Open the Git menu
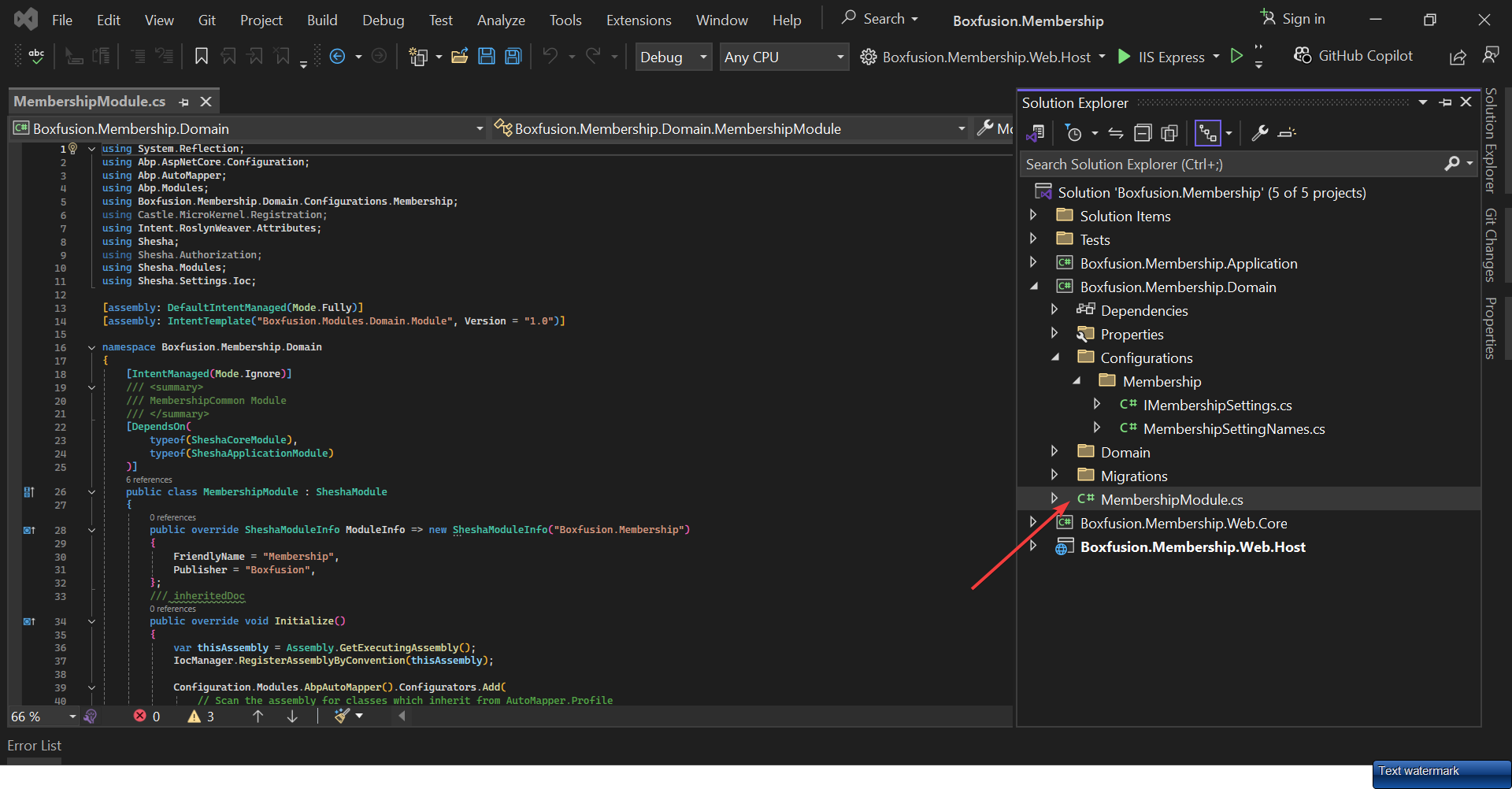 206,20
